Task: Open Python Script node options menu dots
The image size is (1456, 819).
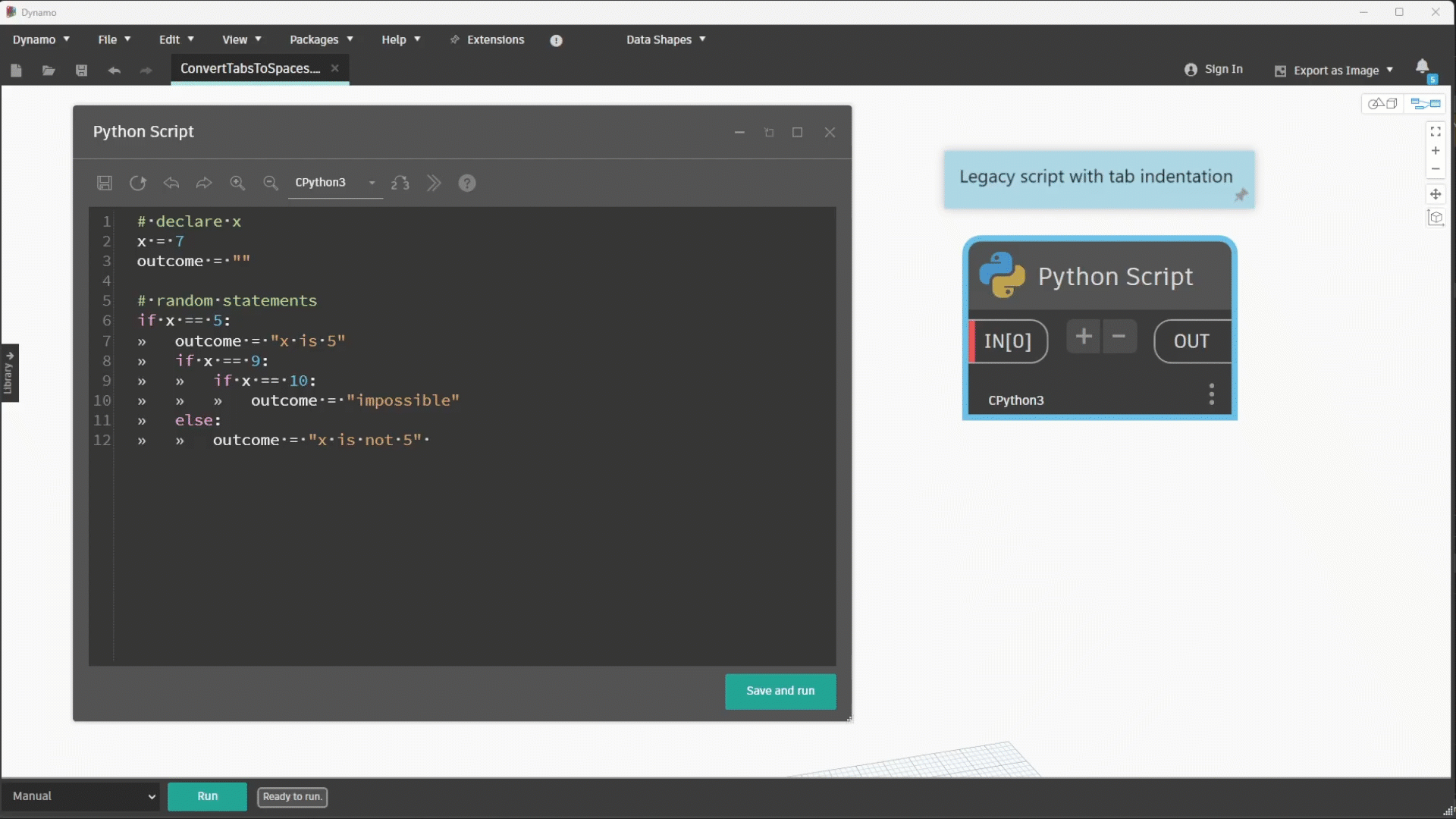Action: click(1211, 394)
